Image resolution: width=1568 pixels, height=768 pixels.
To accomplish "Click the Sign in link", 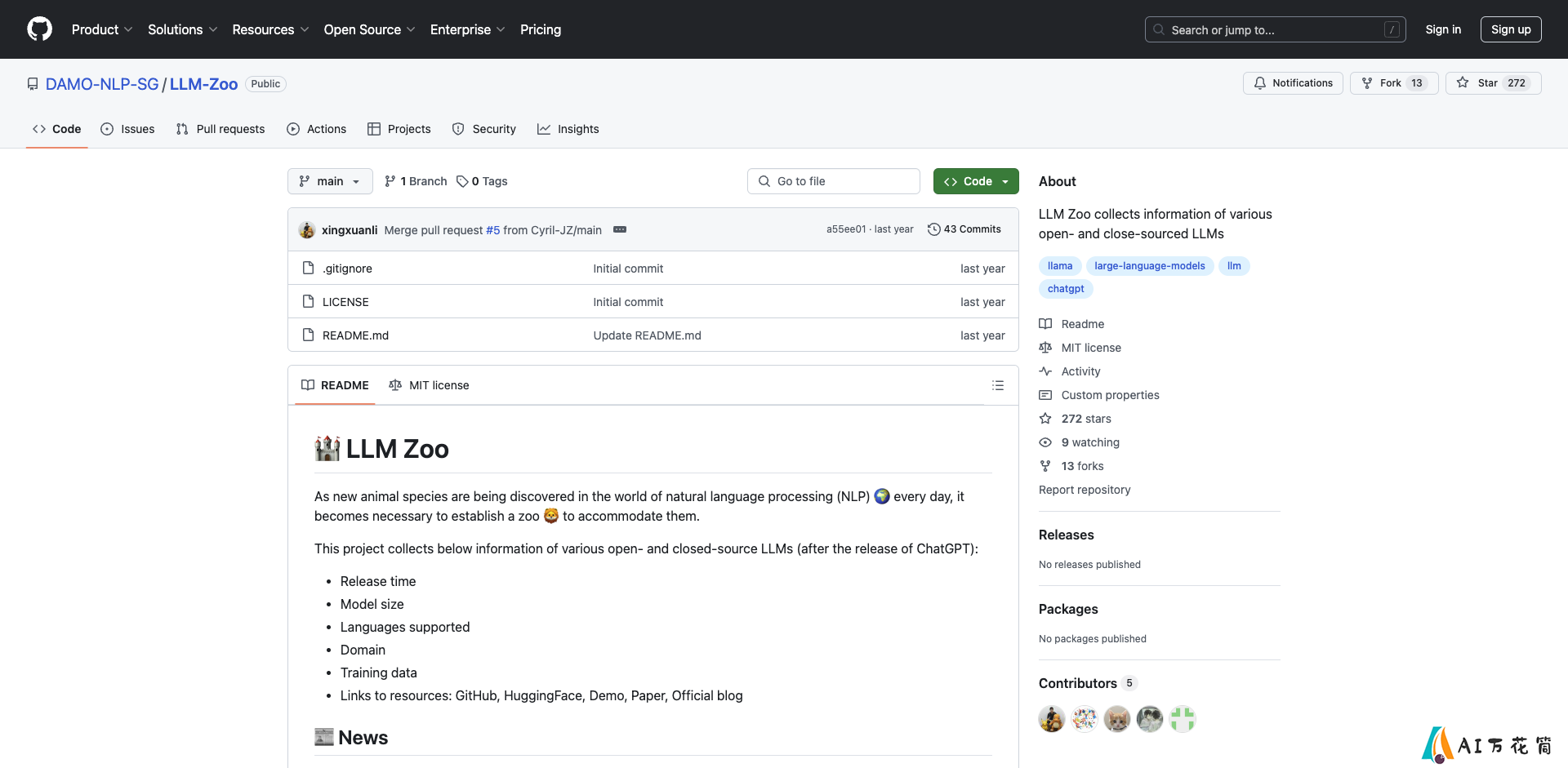I will (x=1443, y=29).
